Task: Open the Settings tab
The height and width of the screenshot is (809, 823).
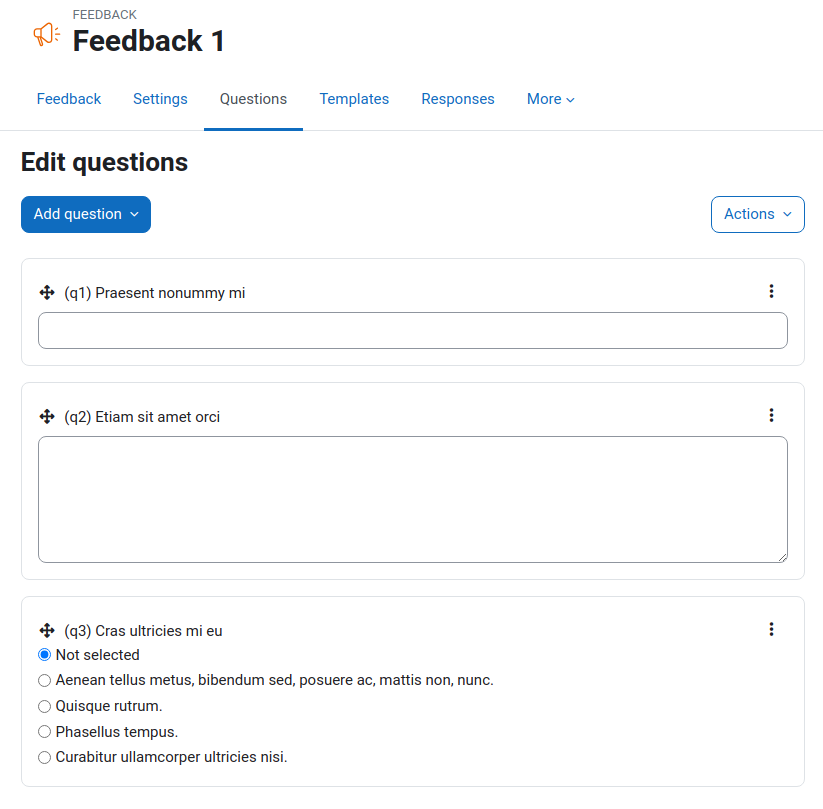Action: [160, 99]
